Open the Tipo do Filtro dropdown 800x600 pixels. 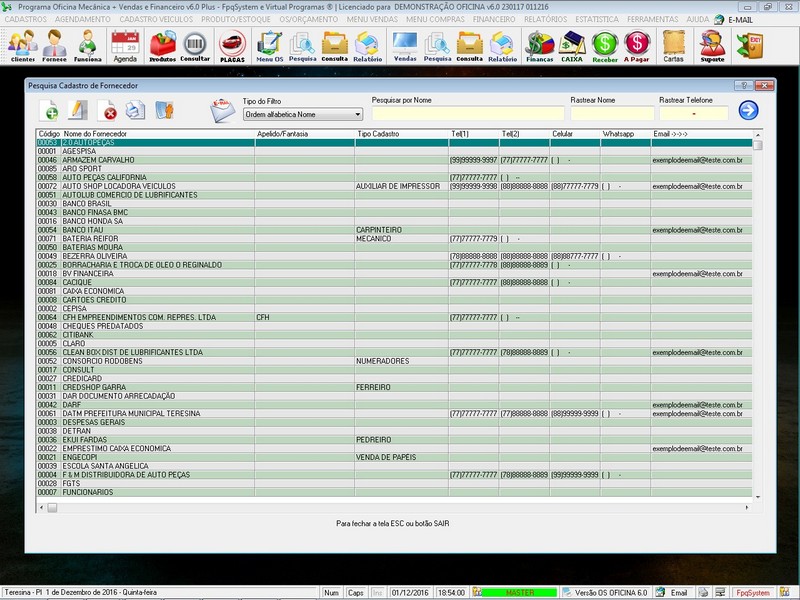(x=303, y=114)
